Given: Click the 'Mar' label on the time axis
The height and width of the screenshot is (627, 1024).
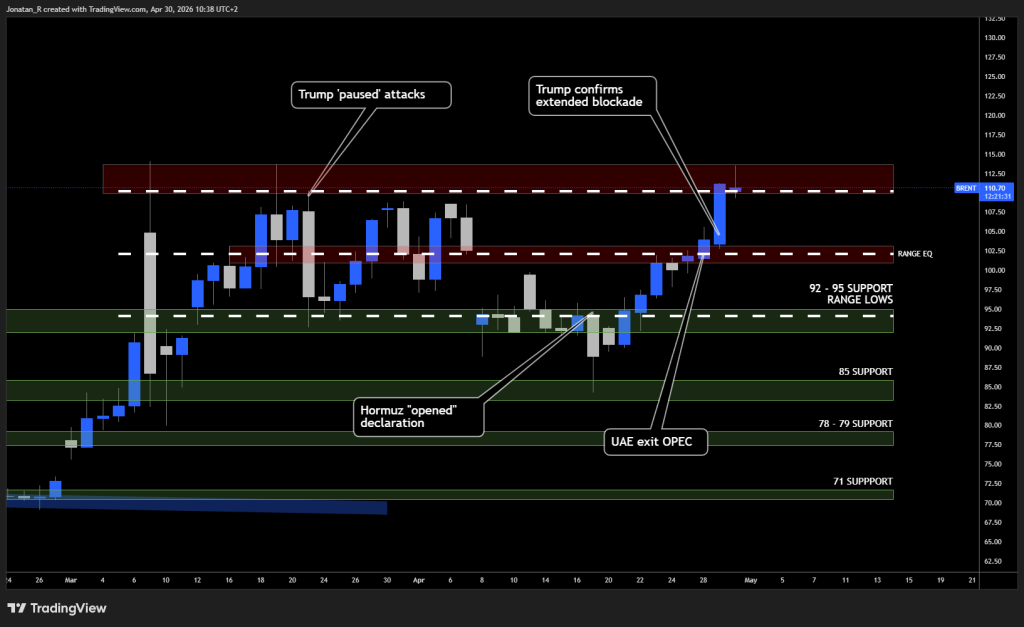Looking at the screenshot, I should tap(70, 579).
